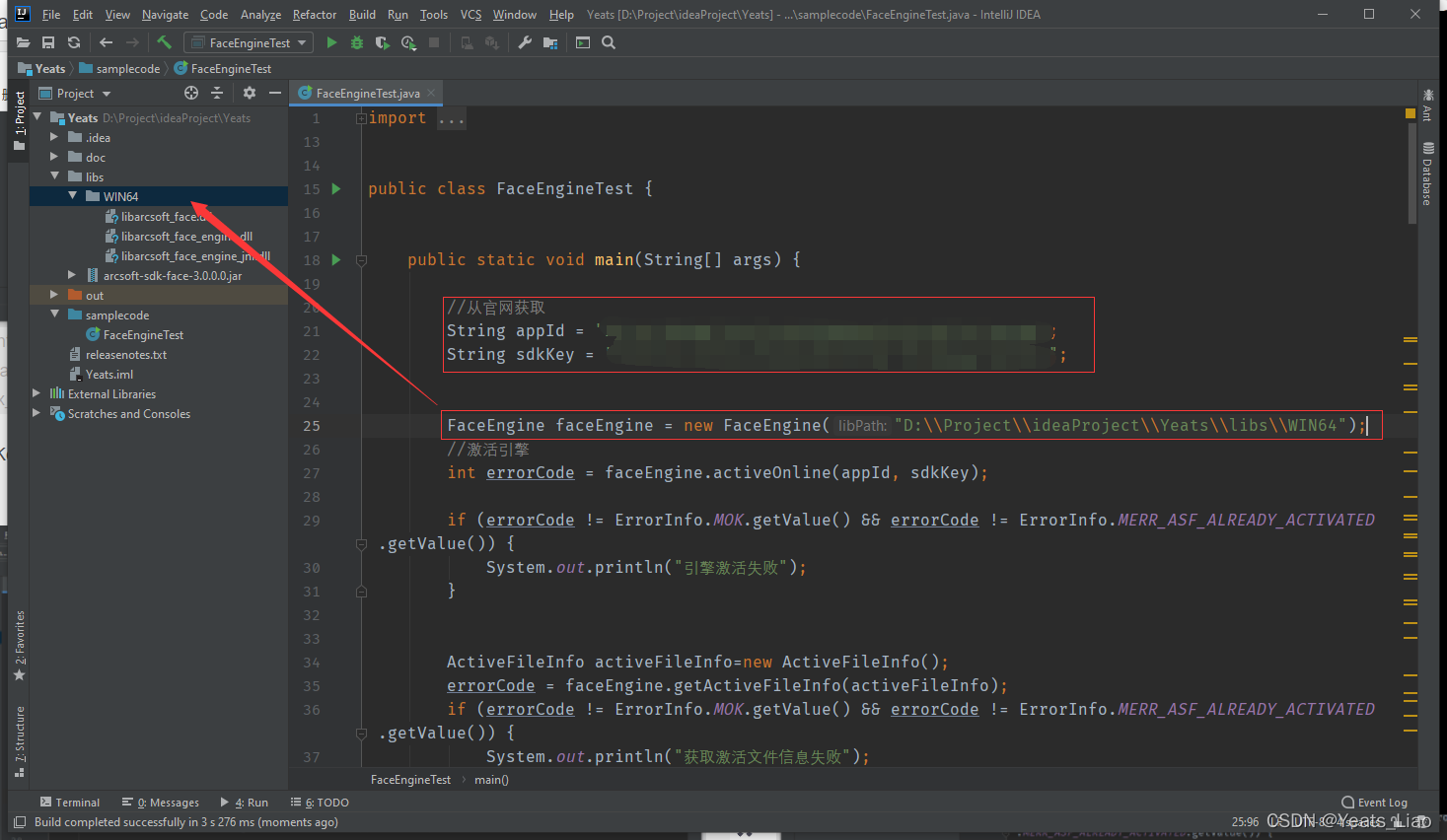This screenshot has height=840, width=1447.
Task: Open the Terminal tool window
Action: click(70, 803)
